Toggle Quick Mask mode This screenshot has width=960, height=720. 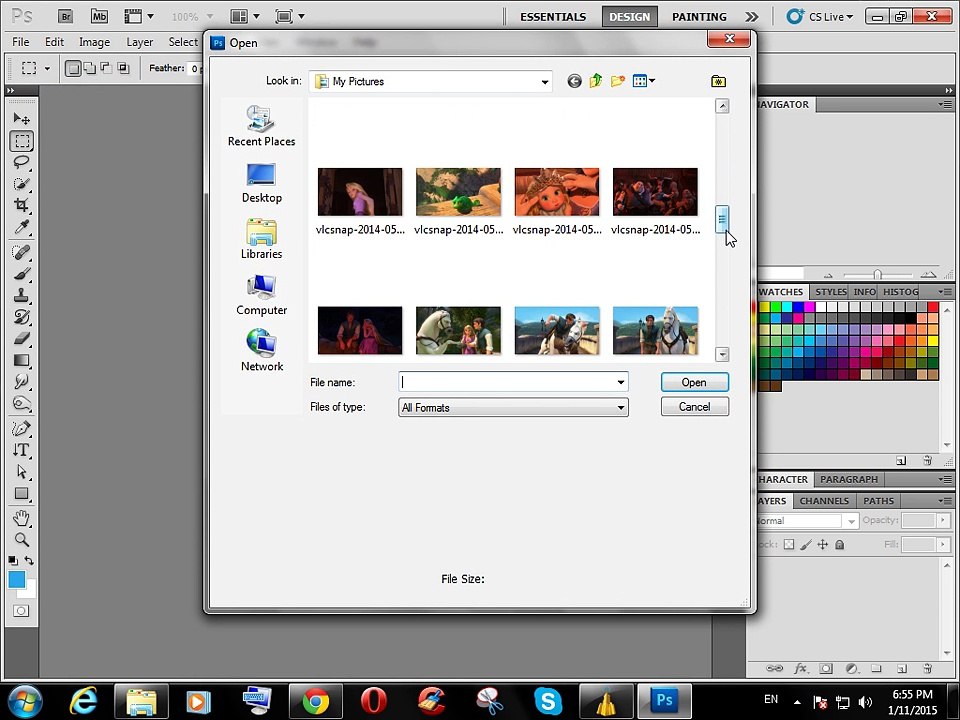point(21,611)
